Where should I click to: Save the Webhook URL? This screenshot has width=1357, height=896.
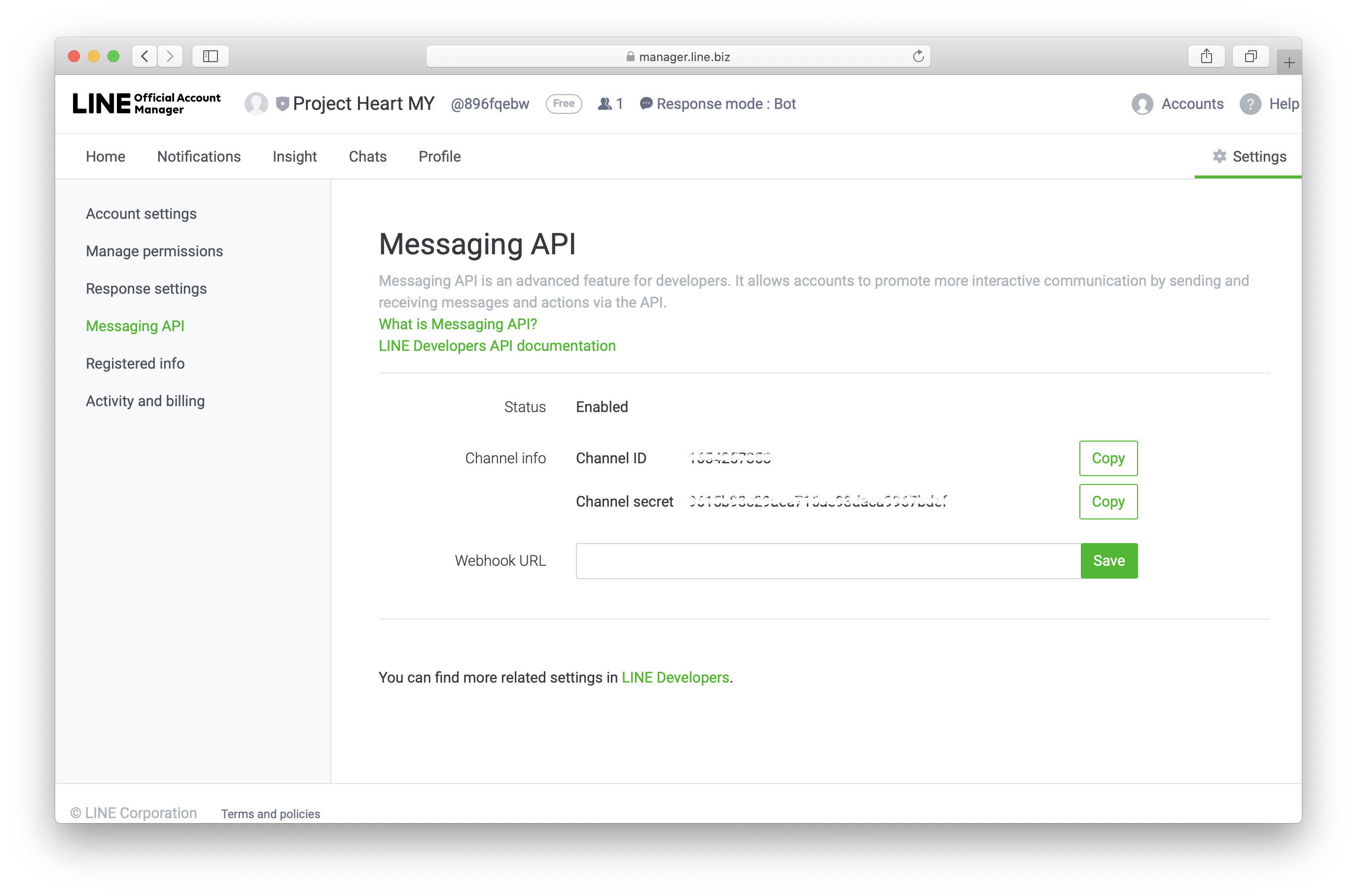pyautogui.click(x=1108, y=560)
